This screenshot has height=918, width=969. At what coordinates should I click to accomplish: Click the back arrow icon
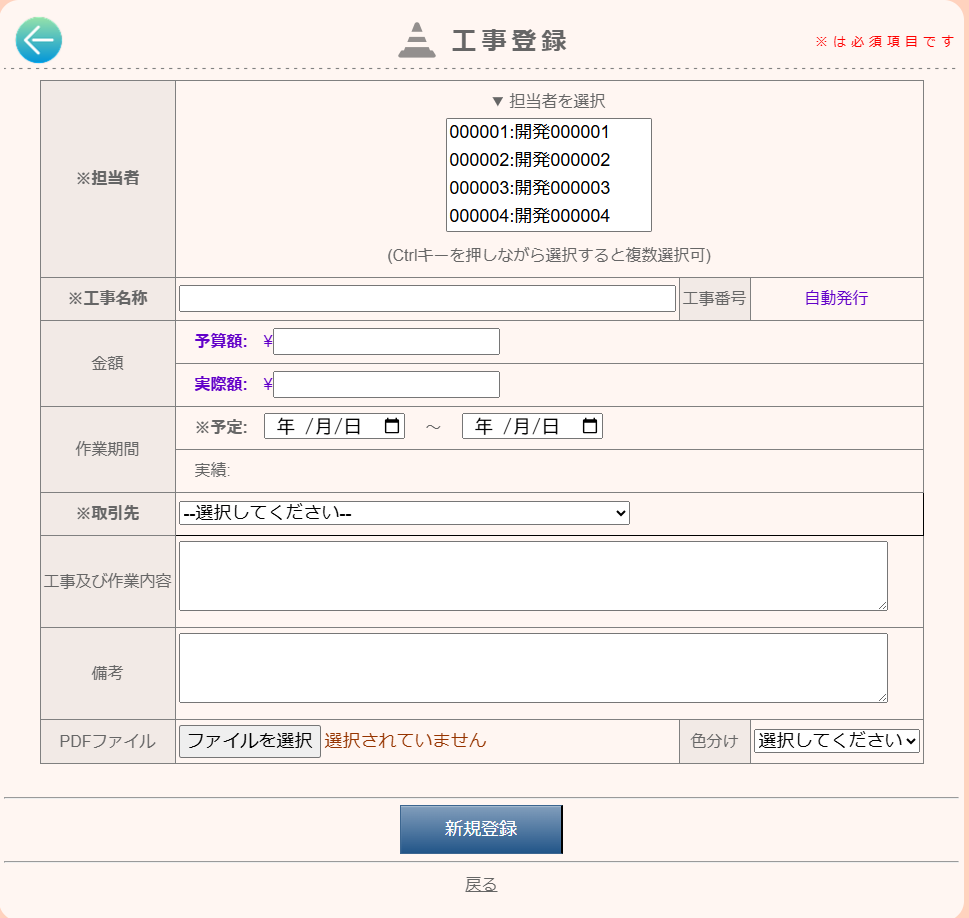click(x=39, y=40)
